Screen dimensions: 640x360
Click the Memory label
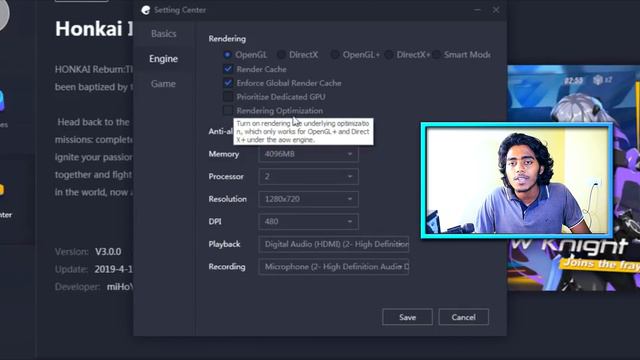pos(224,154)
